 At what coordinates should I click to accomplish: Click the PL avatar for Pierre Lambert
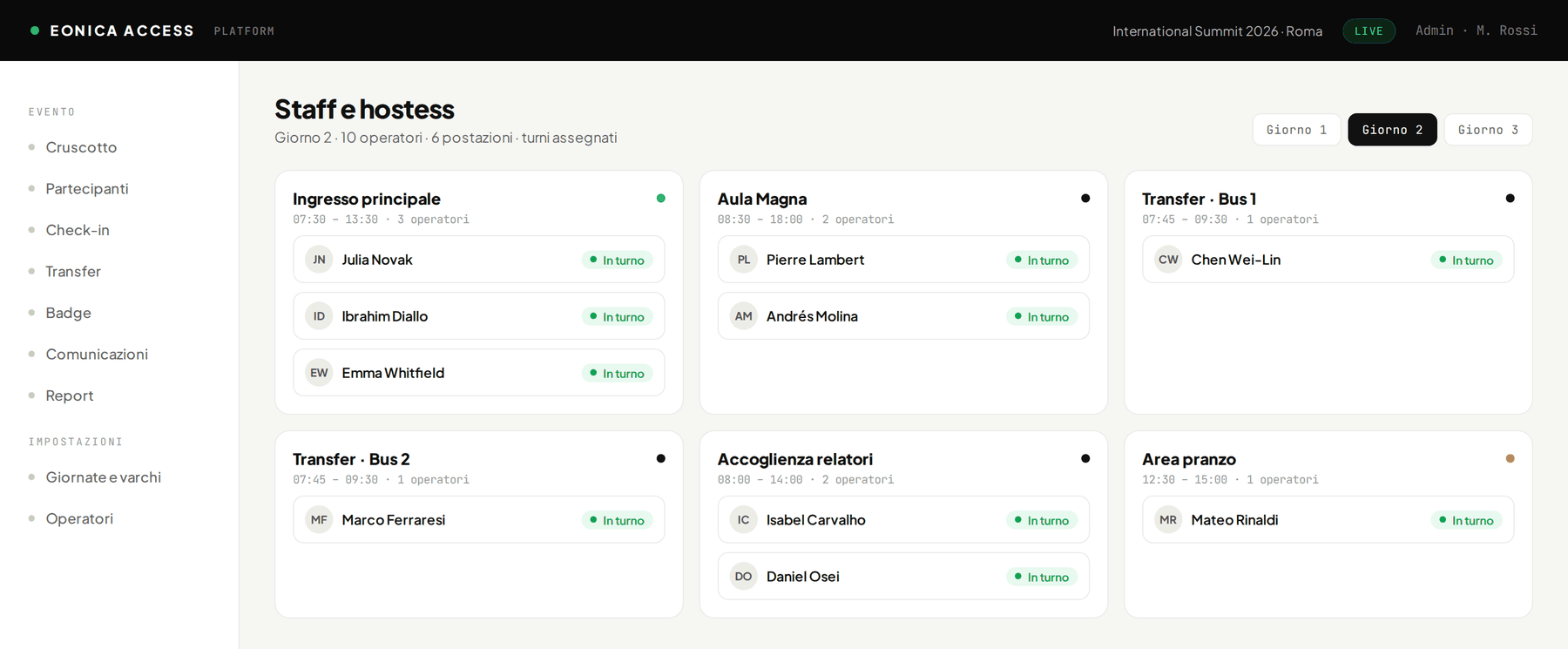[x=744, y=260]
